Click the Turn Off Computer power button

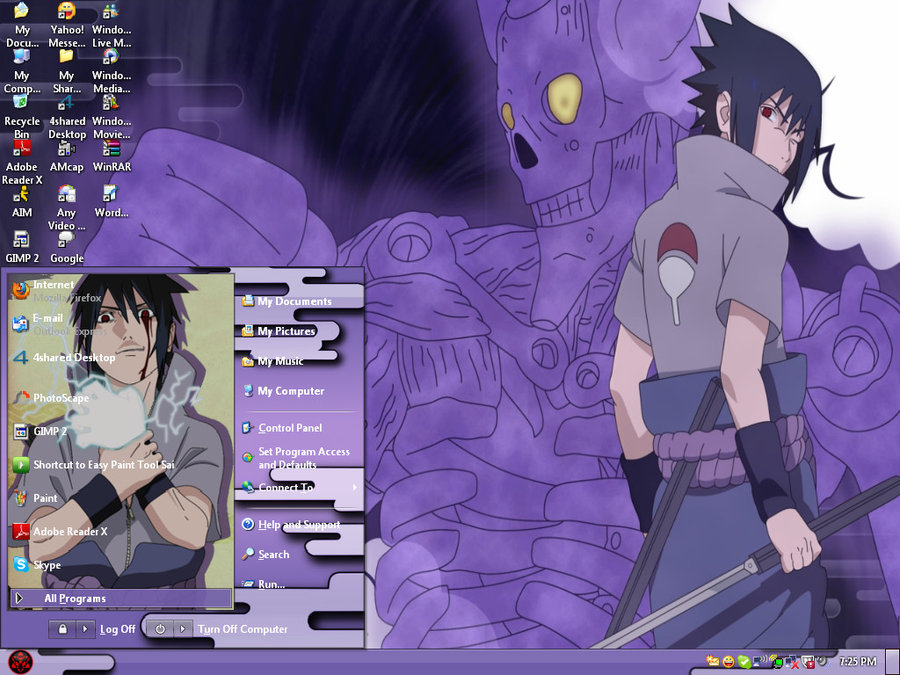click(160, 629)
